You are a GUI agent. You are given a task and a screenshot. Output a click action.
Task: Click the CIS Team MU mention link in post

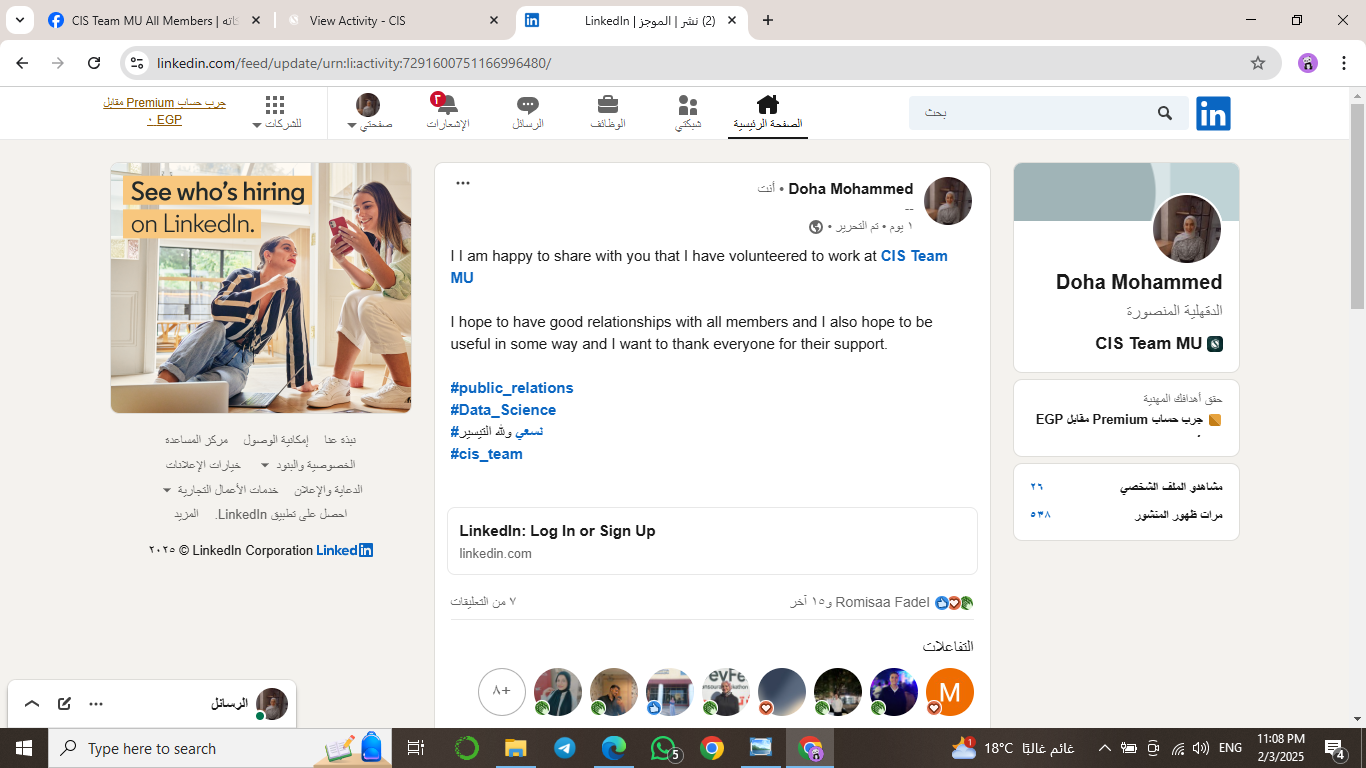click(x=699, y=267)
